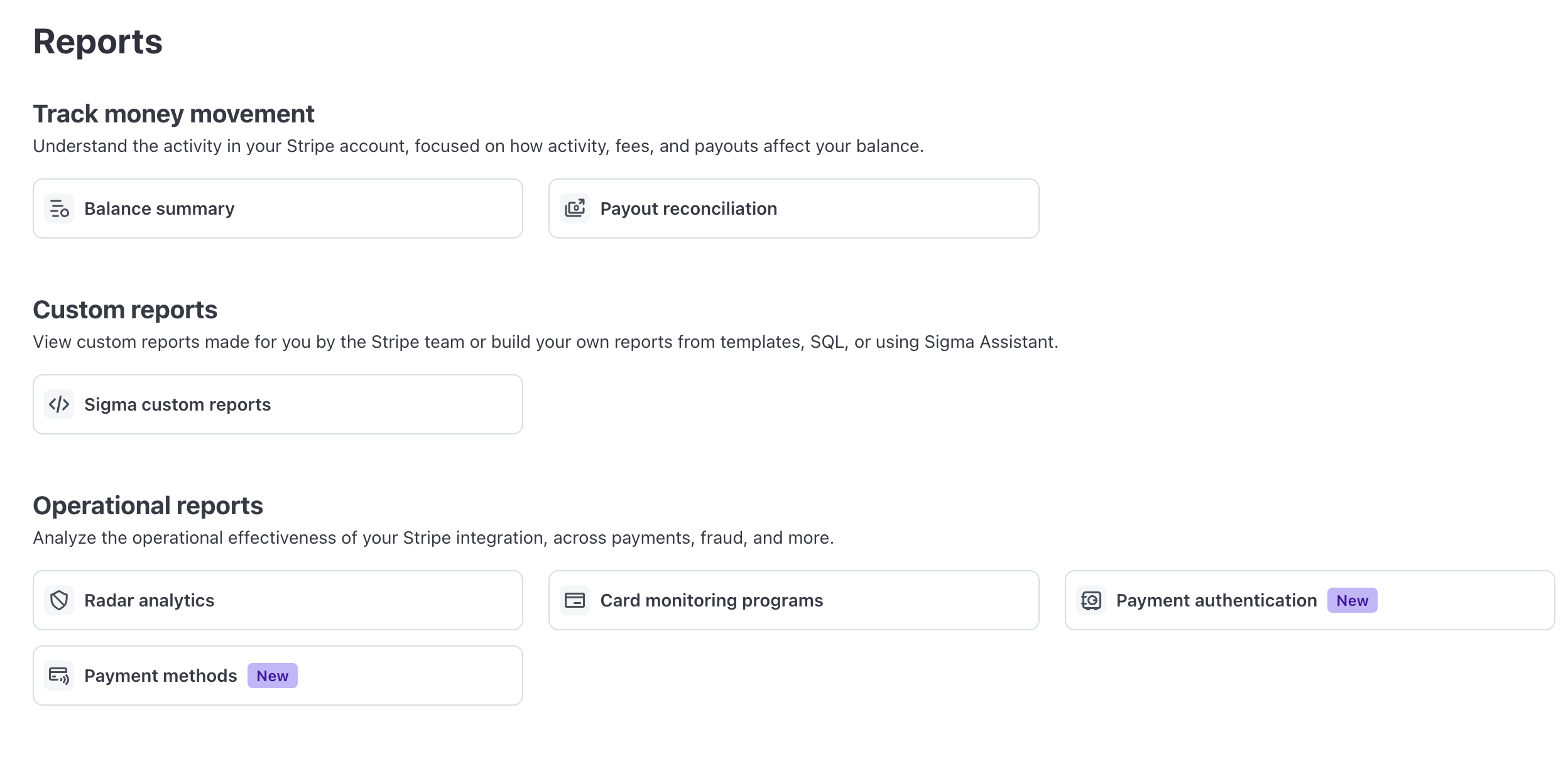Open the Radar analytics report
The height and width of the screenshot is (776, 1568).
point(278,600)
